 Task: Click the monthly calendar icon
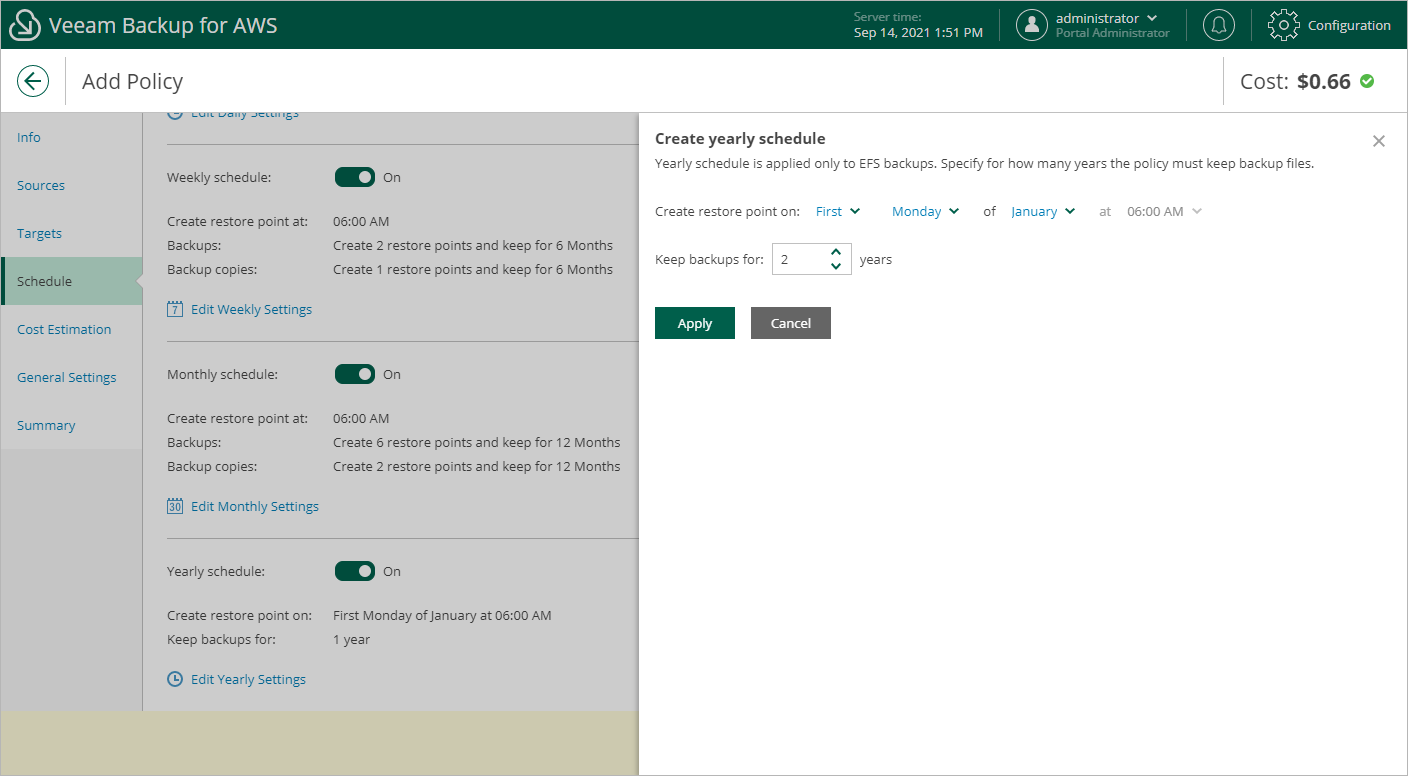click(x=175, y=506)
